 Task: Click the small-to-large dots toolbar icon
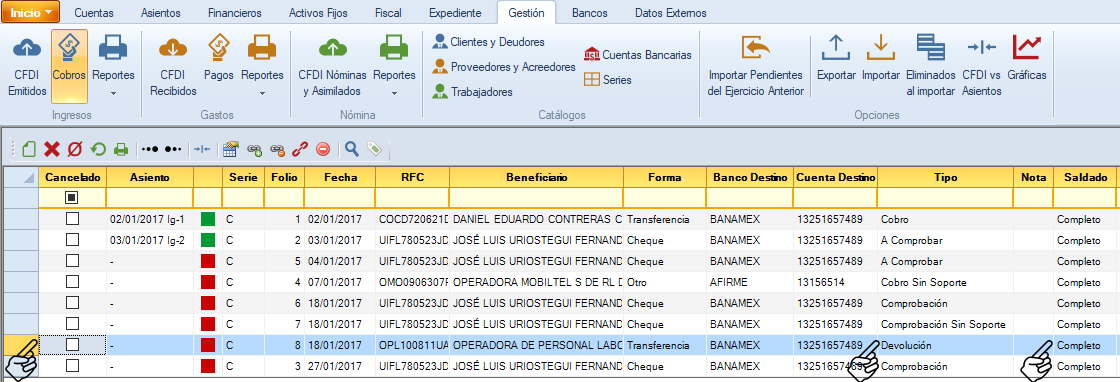point(149,149)
